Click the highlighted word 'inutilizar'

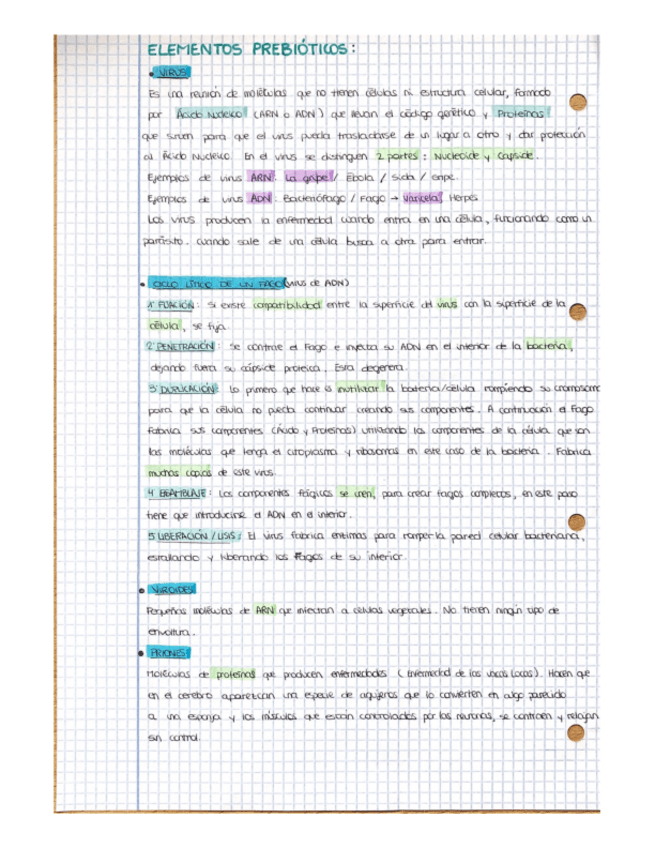tap(359, 388)
